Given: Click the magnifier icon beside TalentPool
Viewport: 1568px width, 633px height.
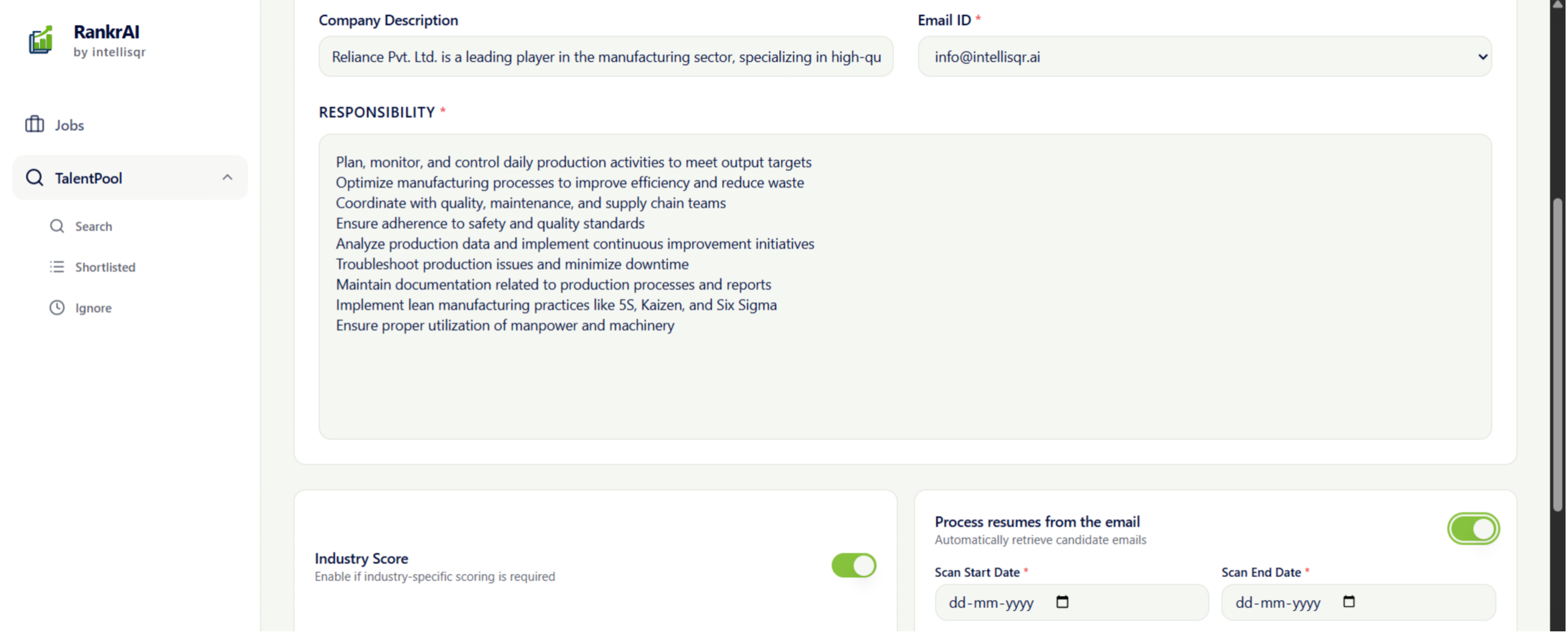Looking at the screenshot, I should (x=34, y=177).
